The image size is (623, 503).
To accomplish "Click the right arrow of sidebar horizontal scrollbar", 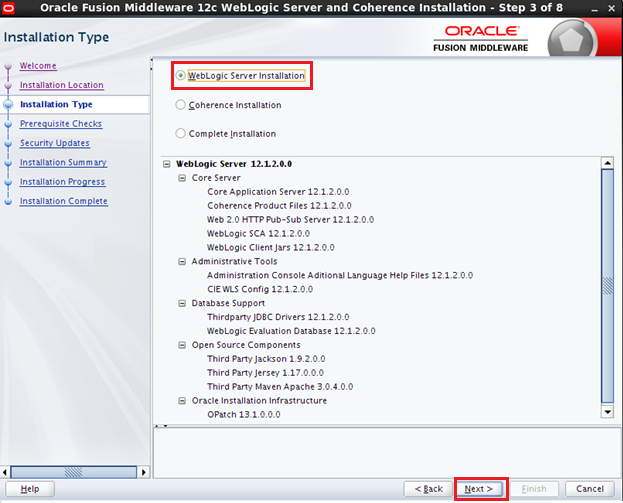I will click(143, 472).
